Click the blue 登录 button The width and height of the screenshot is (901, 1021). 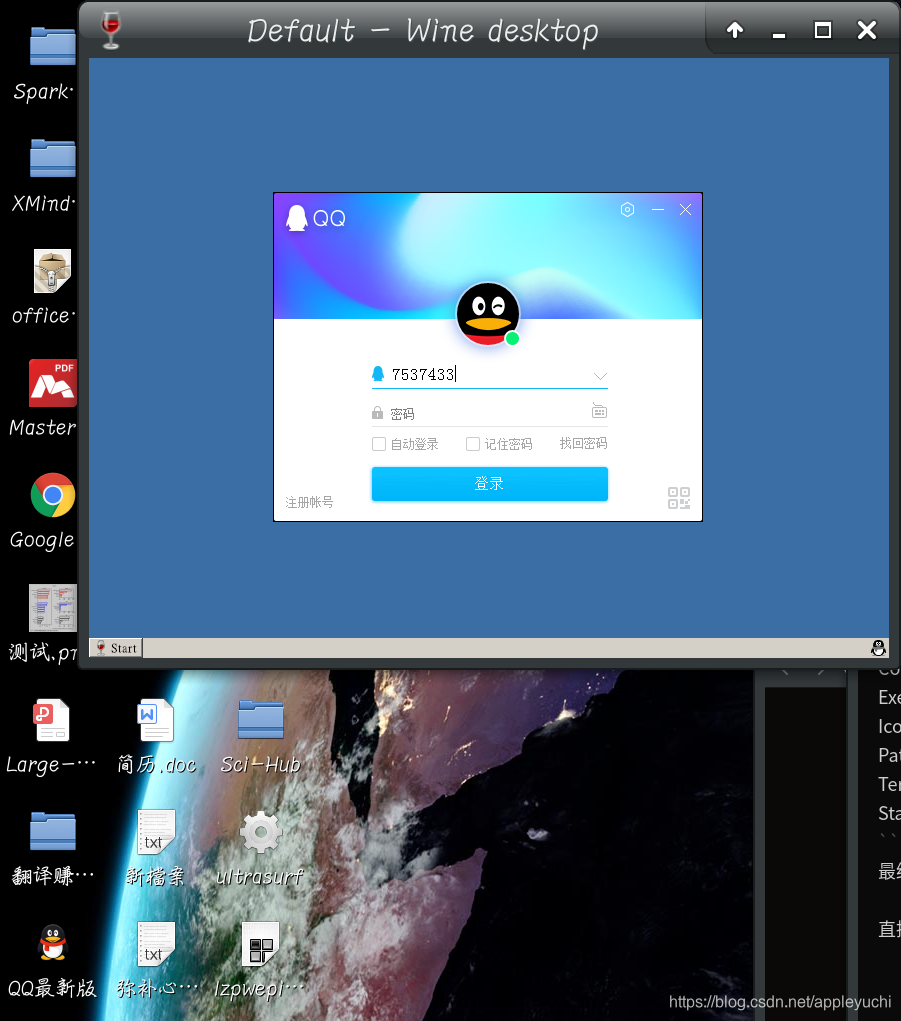tap(490, 484)
